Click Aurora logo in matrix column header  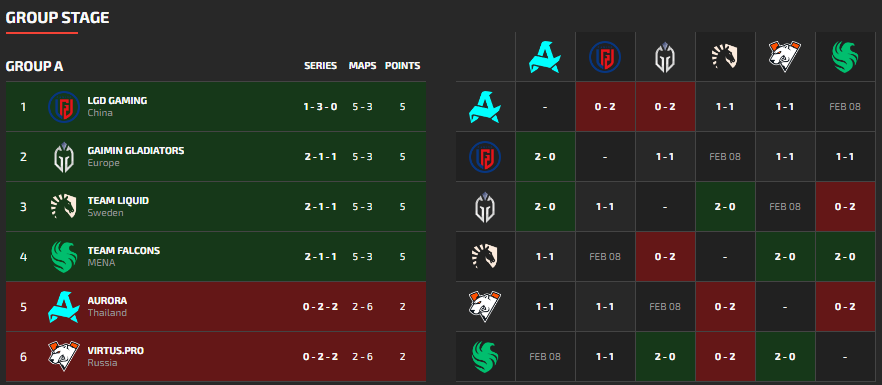545,57
